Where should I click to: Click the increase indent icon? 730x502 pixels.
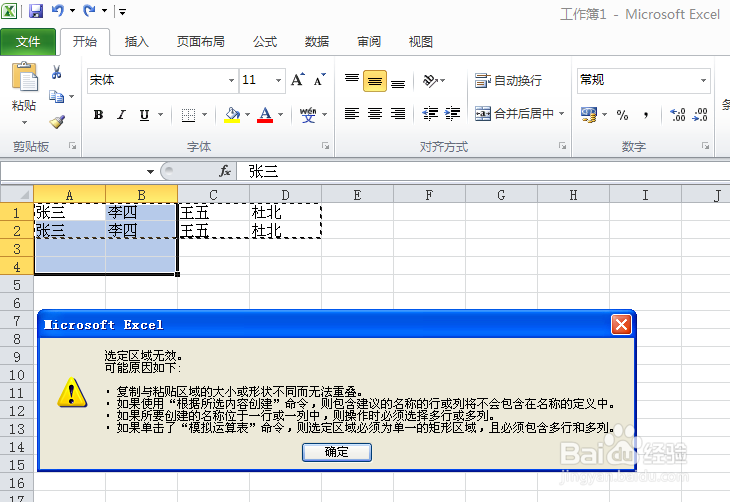pos(452,113)
